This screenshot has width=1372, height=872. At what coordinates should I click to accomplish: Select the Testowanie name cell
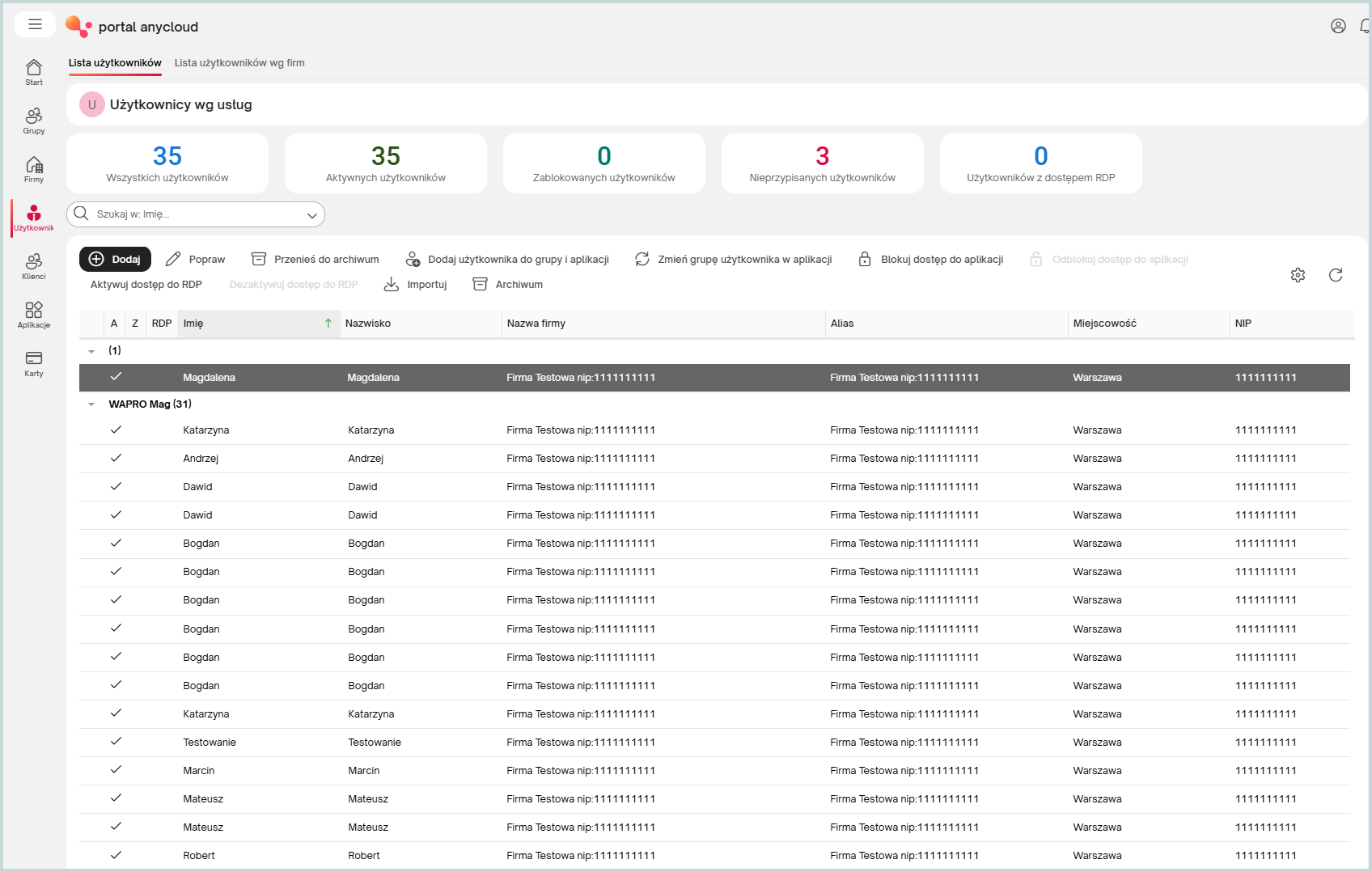(x=210, y=743)
